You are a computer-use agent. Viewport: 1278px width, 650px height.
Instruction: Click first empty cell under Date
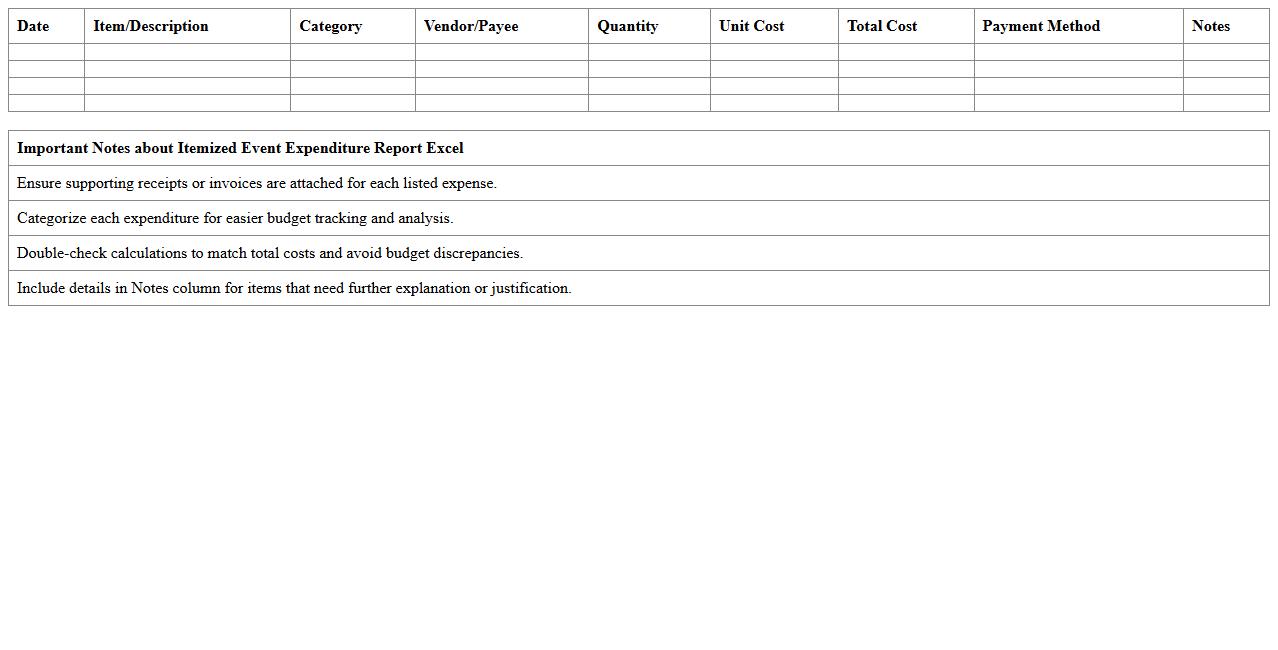(46, 52)
